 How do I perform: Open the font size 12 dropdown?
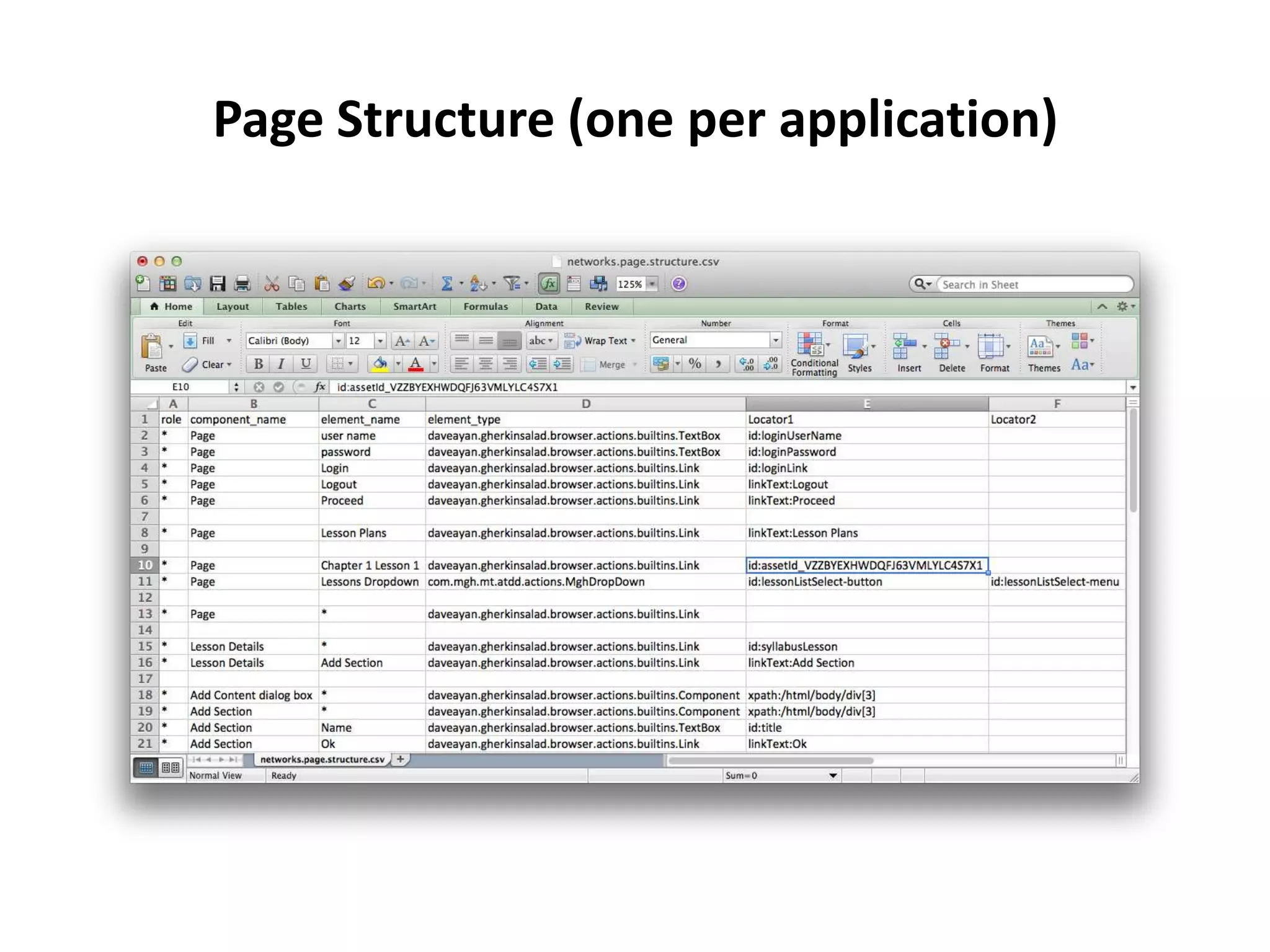pyautogui.click(x=380, y=341)
